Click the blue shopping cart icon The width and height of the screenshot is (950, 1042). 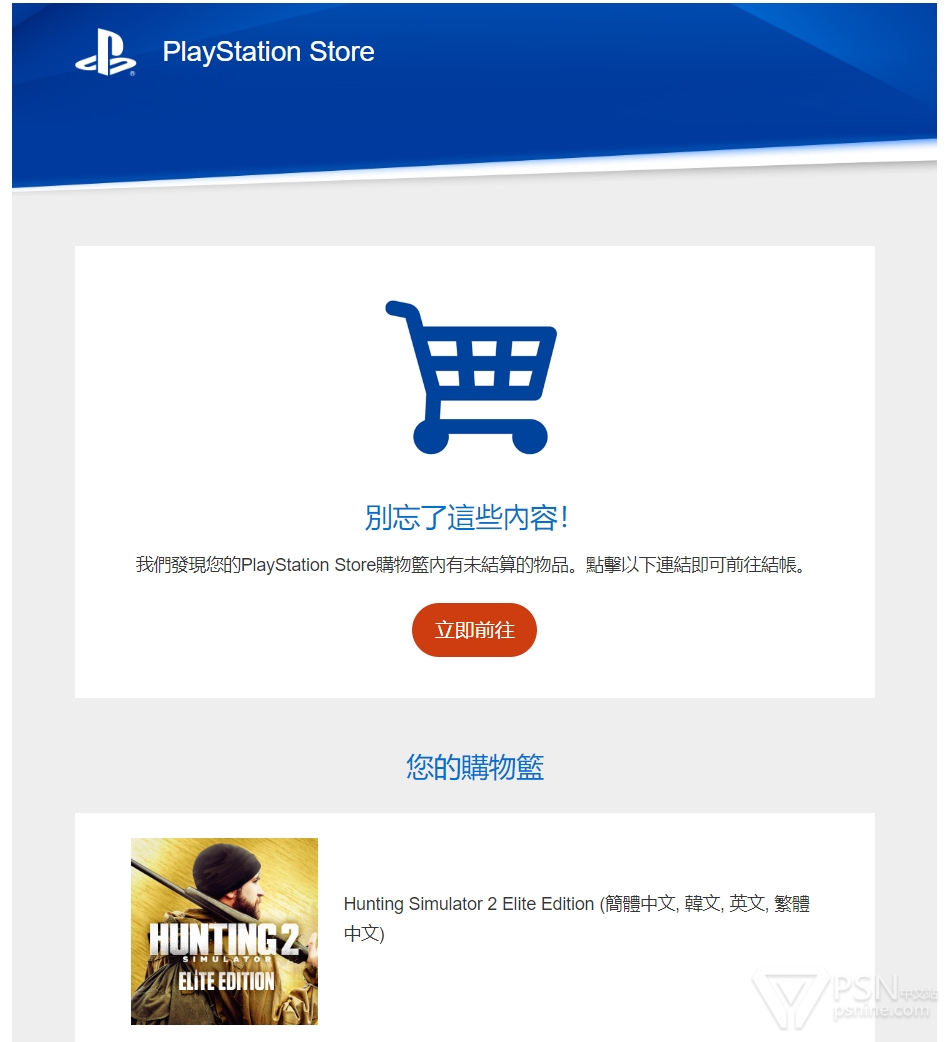471,377
